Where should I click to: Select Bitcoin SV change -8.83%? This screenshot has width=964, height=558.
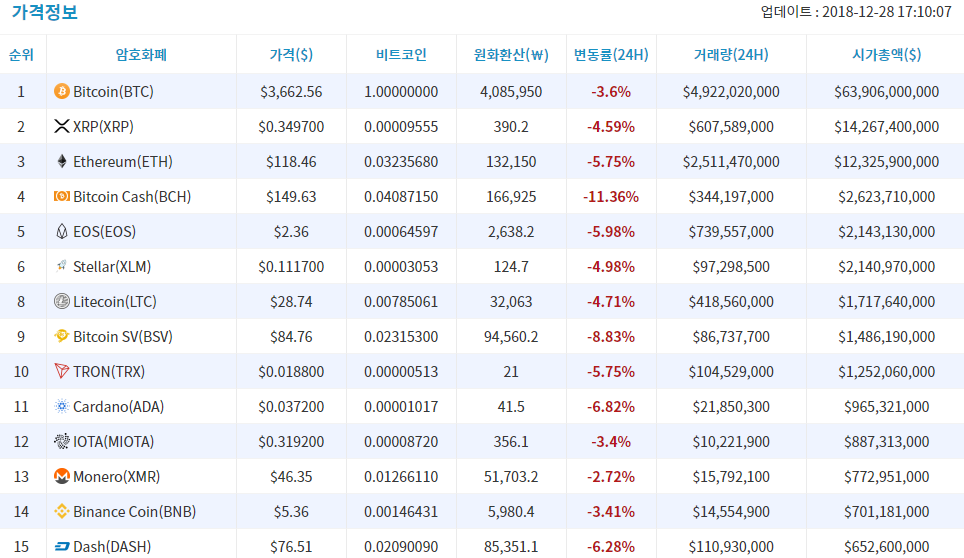tap(611, 337)
